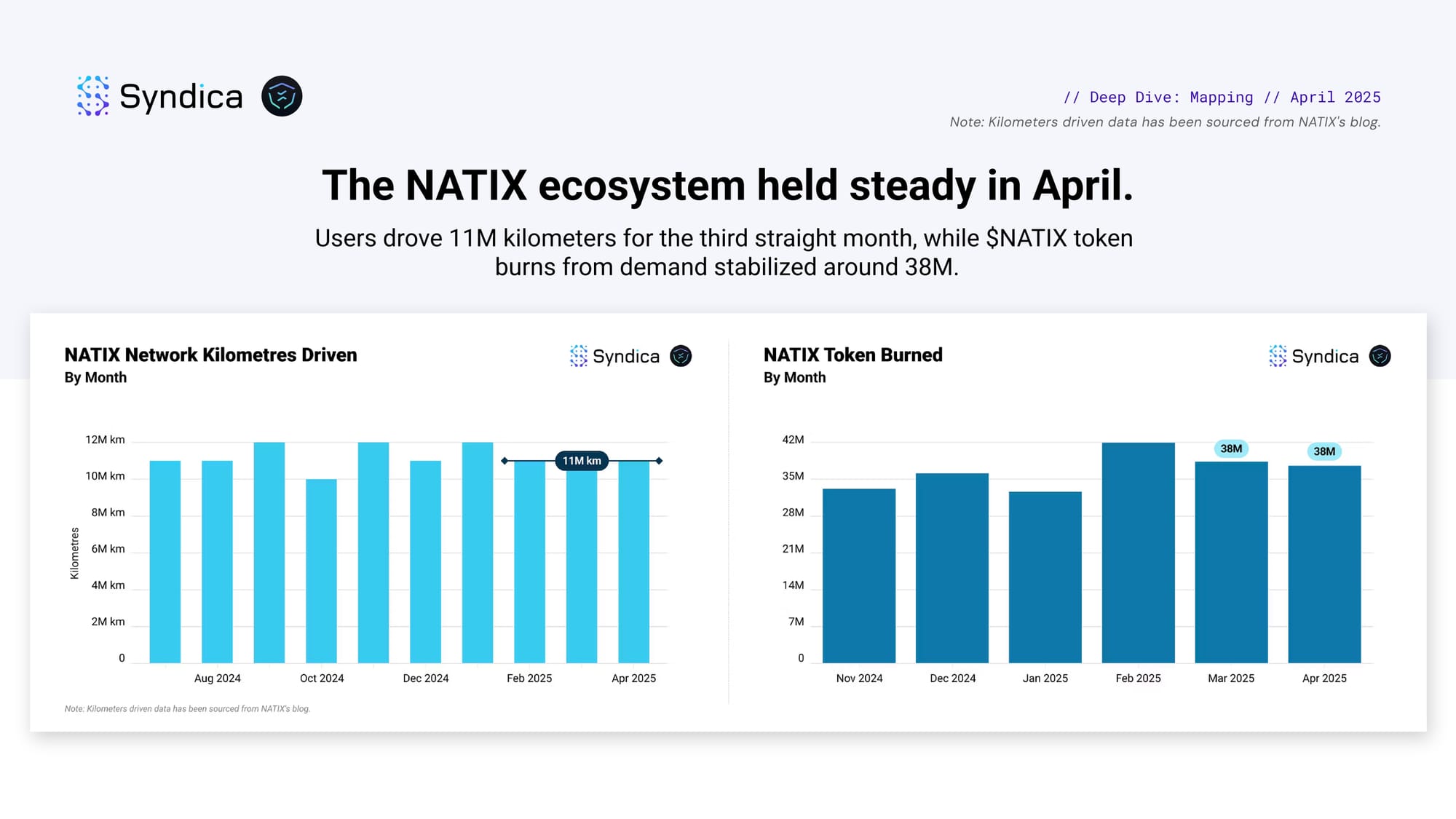Click NATIX shield icon in Kilometres Driven chart

point(681,356)
